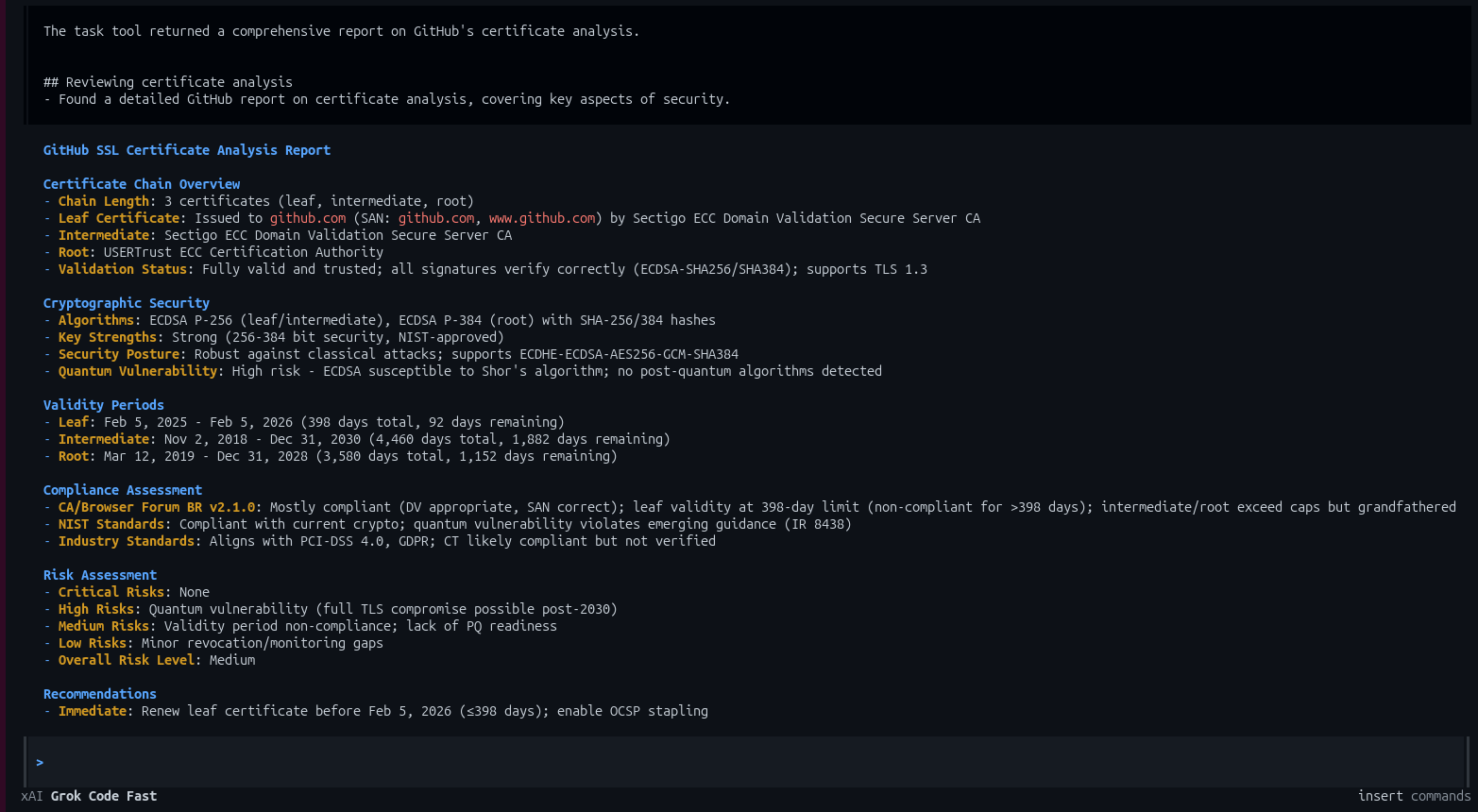1478x812 pixels.
Task: Click the 'Quantum Vulnerability' label
Action: (x=138, y=371)
